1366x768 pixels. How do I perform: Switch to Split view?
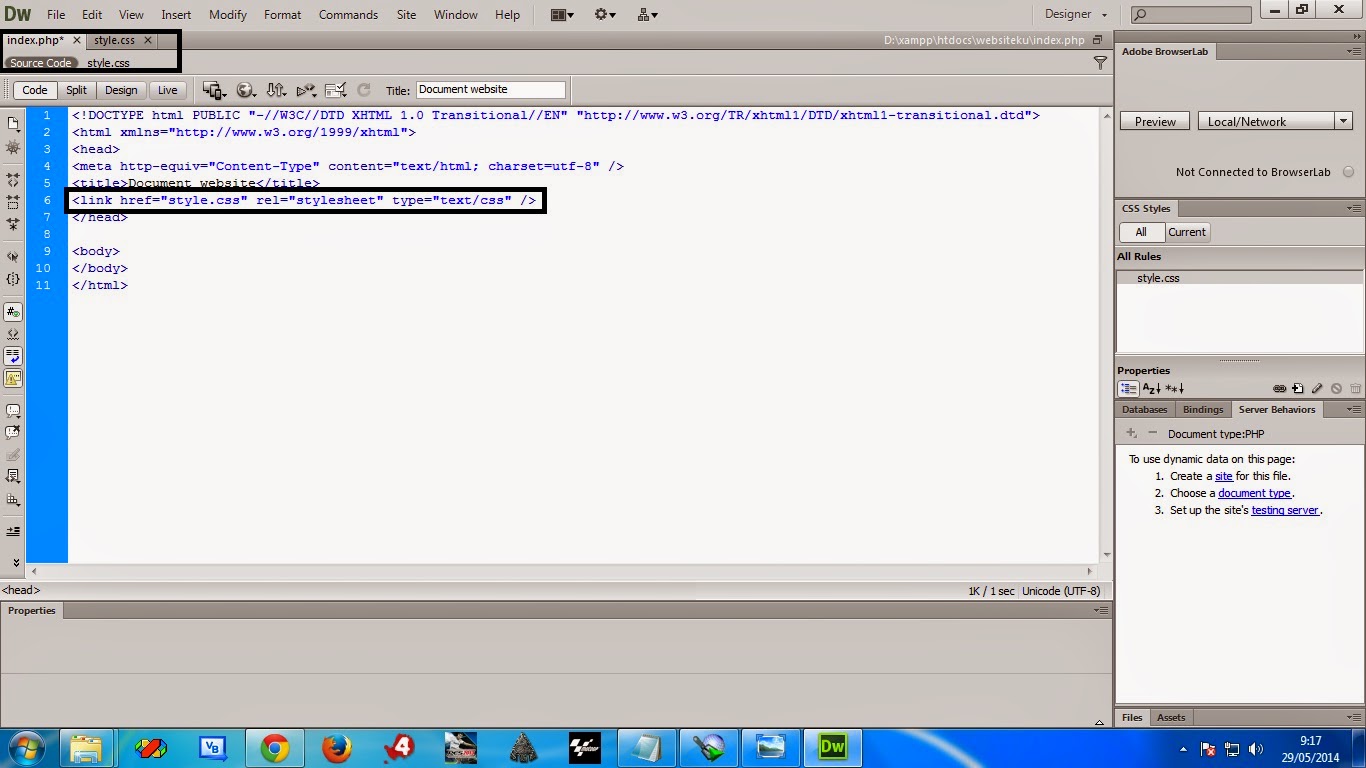(x=77, y=90)
